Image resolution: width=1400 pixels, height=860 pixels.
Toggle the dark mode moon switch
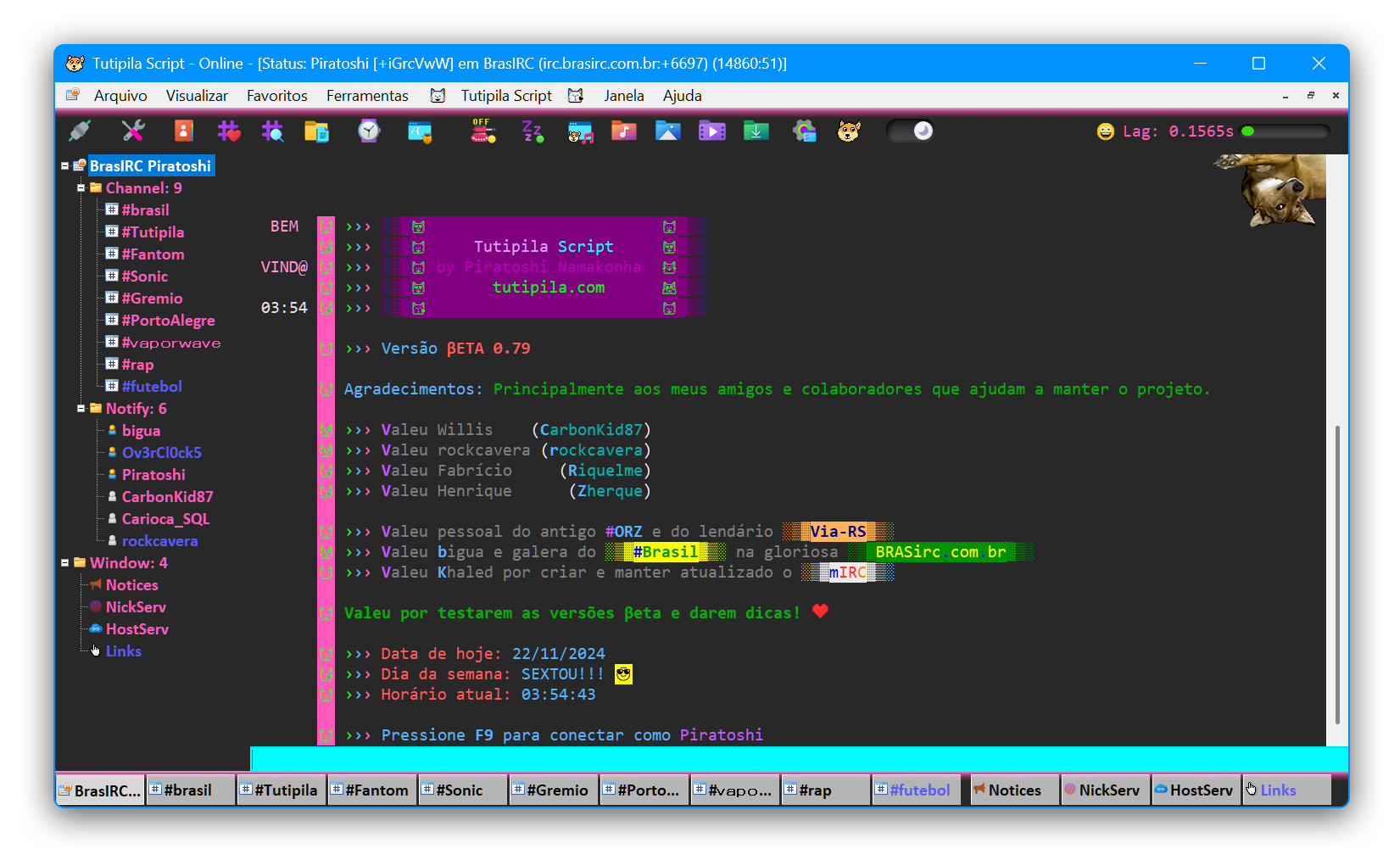tap(911, 131)
